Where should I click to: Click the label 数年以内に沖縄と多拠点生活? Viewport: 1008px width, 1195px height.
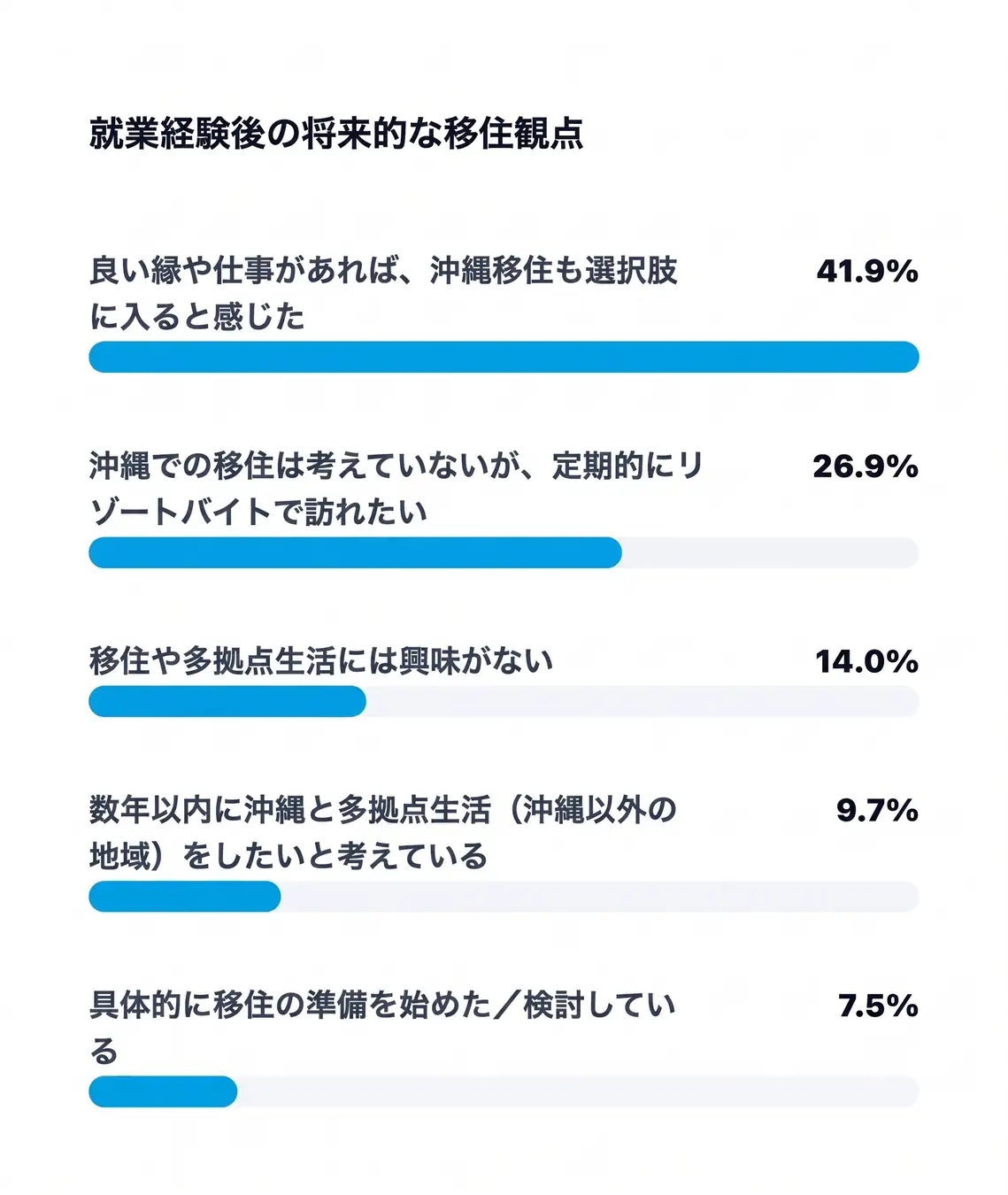pos(289,810)
